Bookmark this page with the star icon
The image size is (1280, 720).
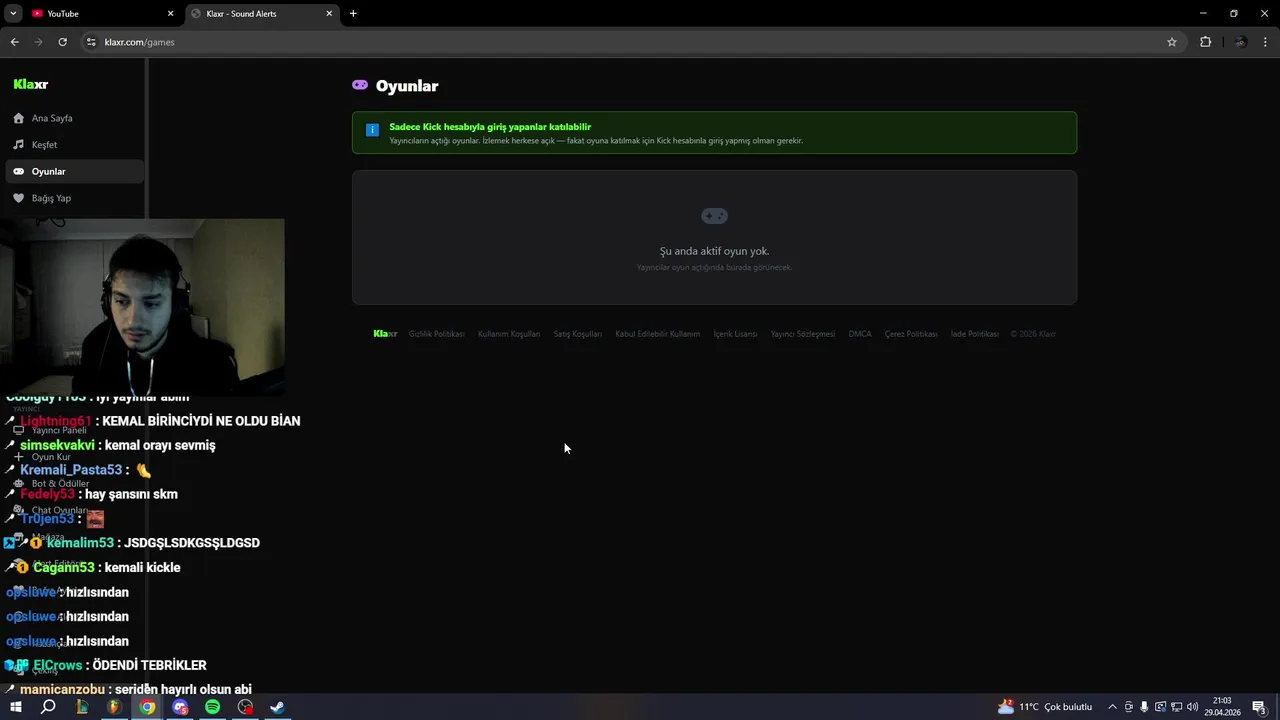coord(1172,42)
